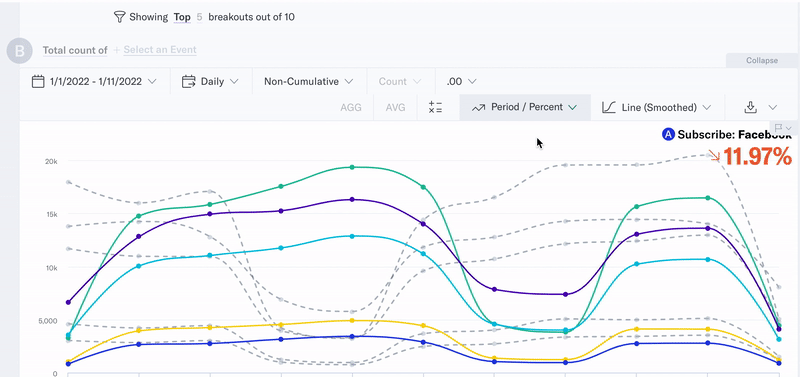The width and height of the screenshot is (800, 377).
Task: Open the Line (Smoothed) chart type dropdown
Action: click(x=656, y=108)
